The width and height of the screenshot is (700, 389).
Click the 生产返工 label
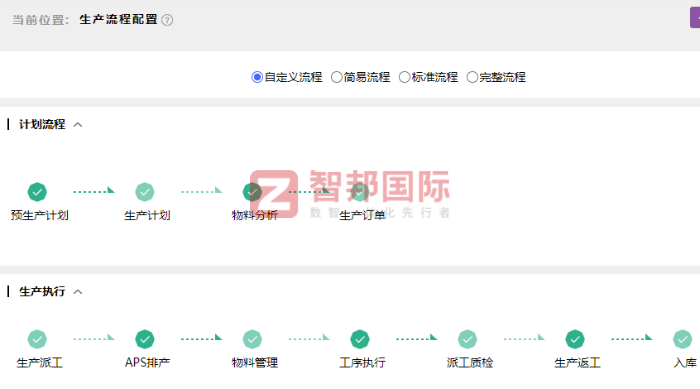point(578,363)
